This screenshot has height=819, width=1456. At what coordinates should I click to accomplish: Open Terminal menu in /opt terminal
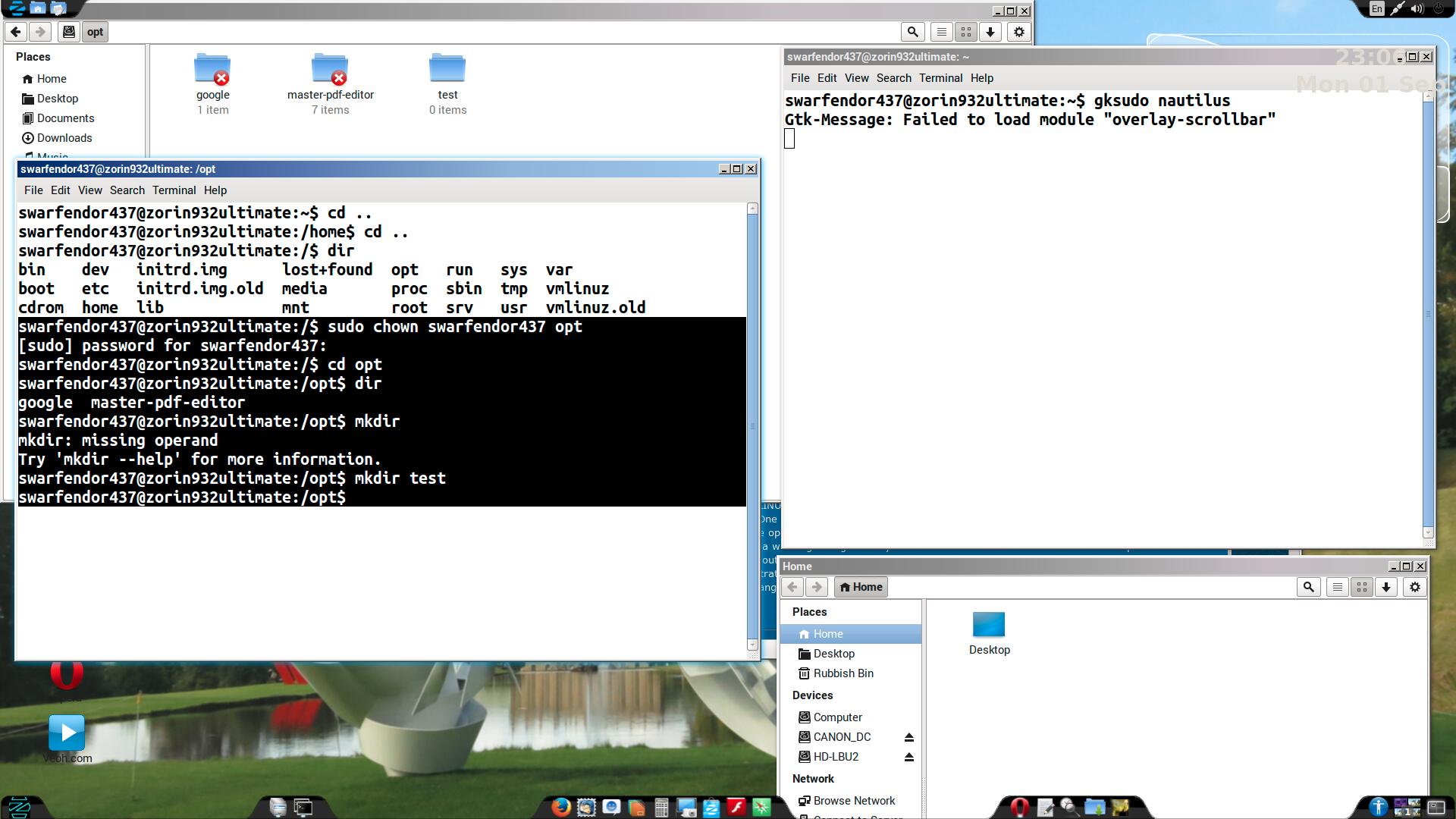pos(174,190)
